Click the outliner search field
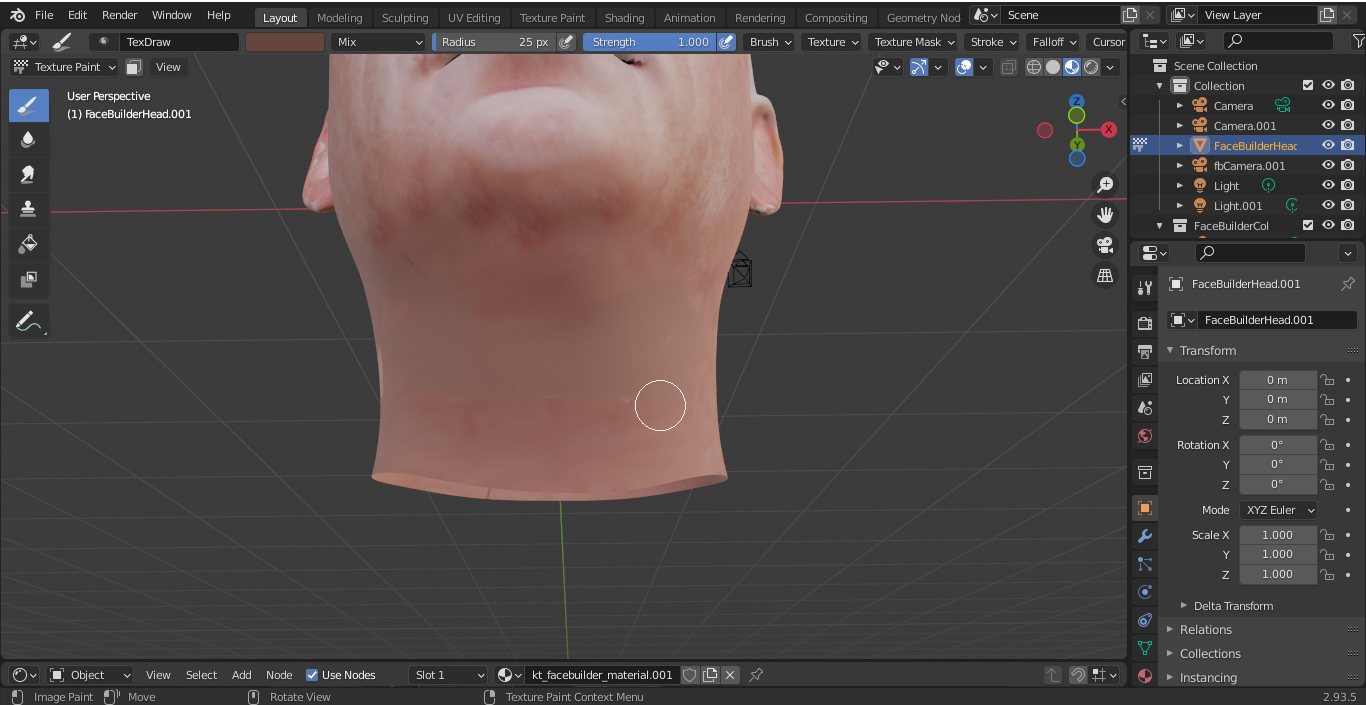The width and height of the screenshot is (1366, 705). pos(1278,41)
